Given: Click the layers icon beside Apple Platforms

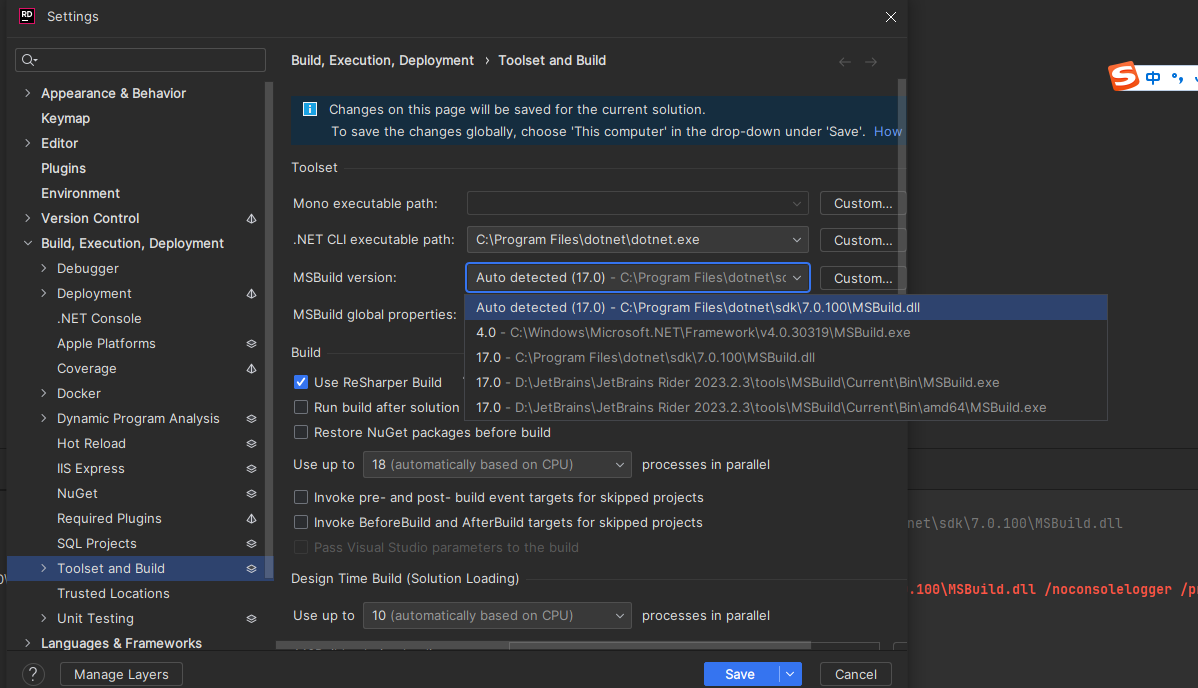Looking at the screenshot, I should coord(251,344).
